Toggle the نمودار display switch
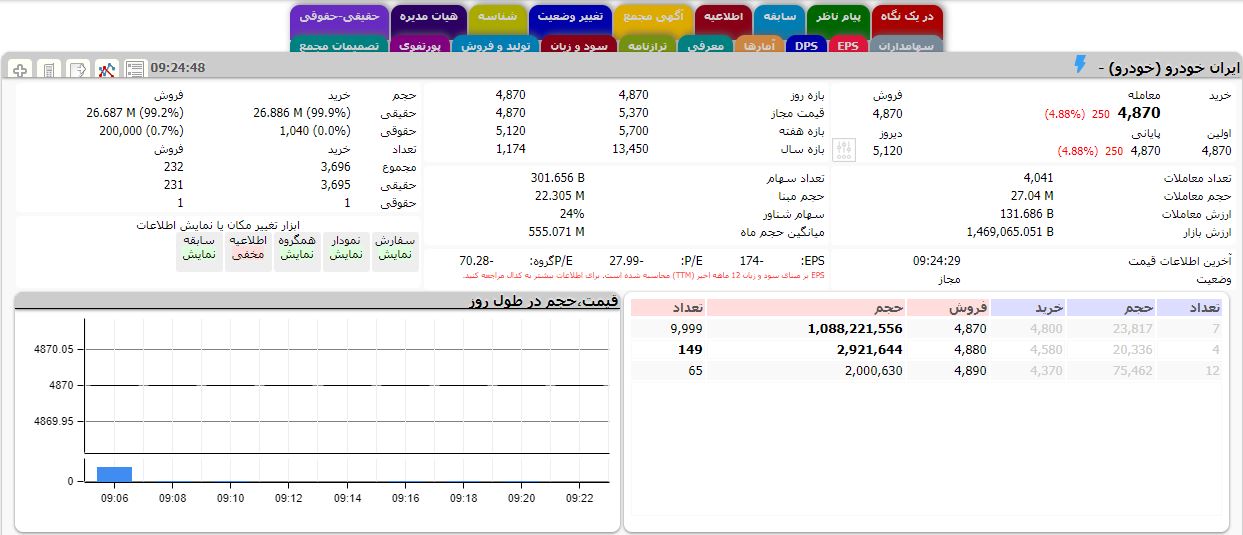 click(345, 254)
